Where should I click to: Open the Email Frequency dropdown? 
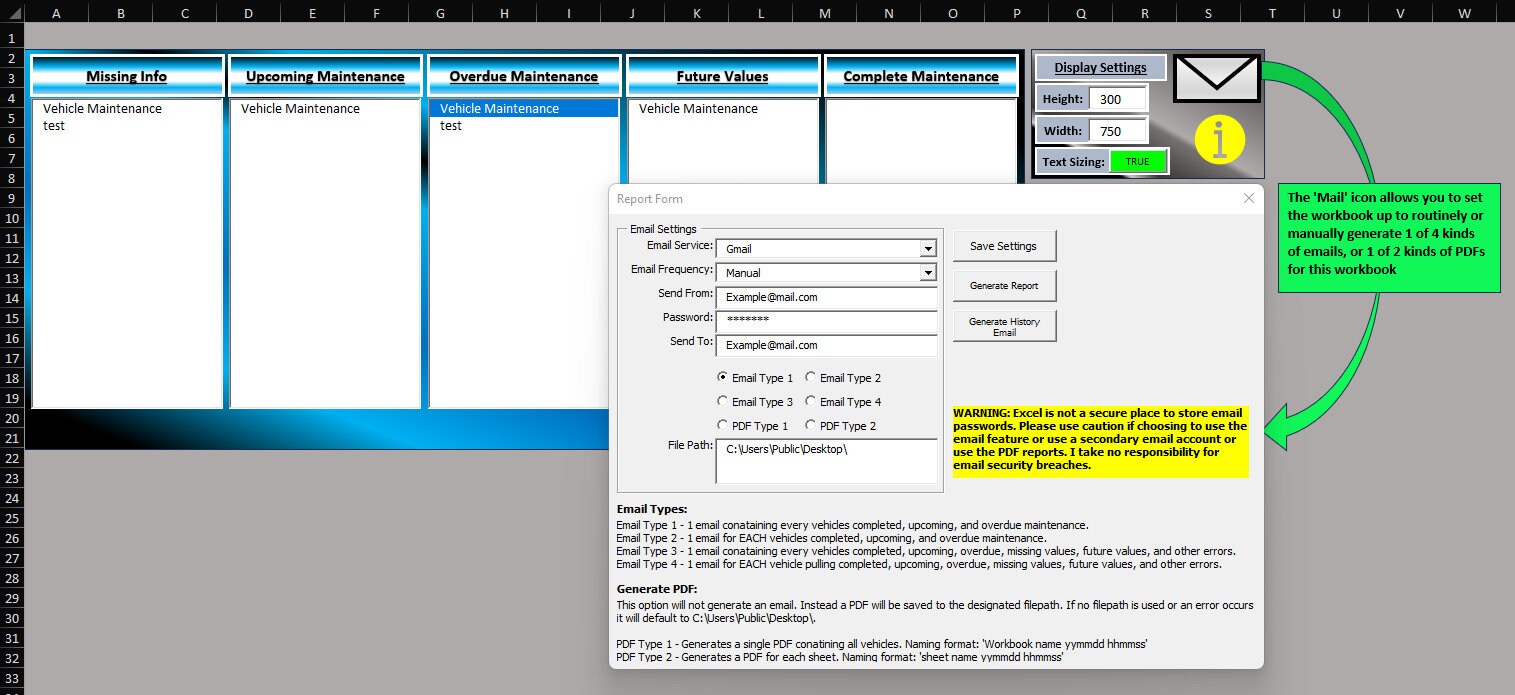[x=930, y=272]
